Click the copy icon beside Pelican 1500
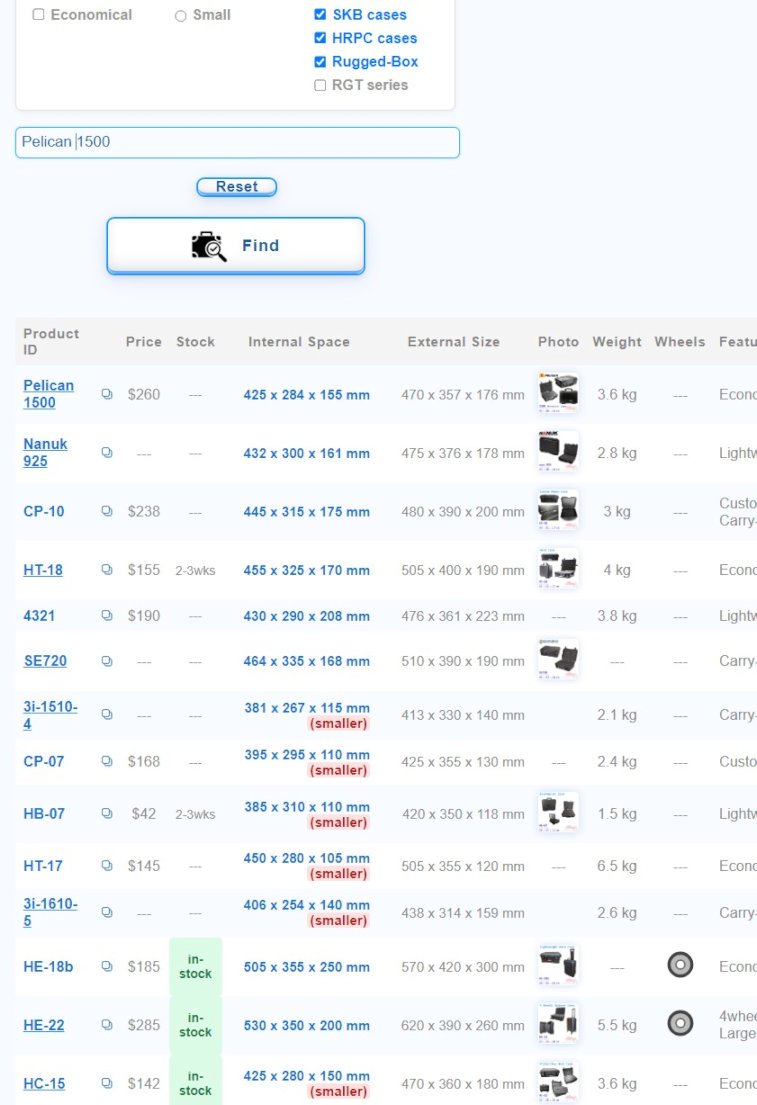 coord(107,394)
